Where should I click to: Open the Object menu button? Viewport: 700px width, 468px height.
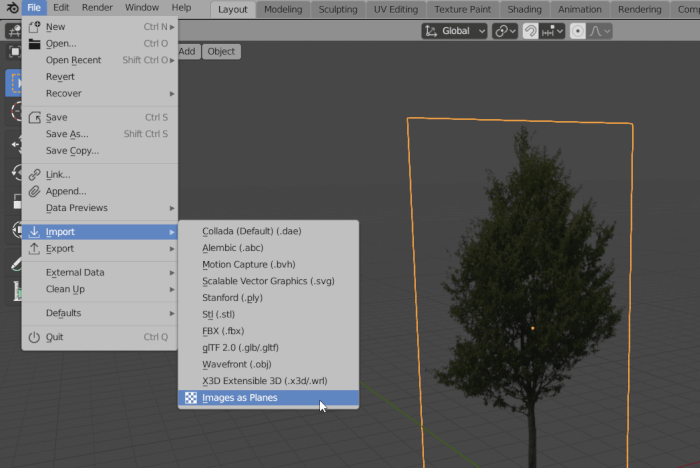pyautogui.click(x=221, y=51)
